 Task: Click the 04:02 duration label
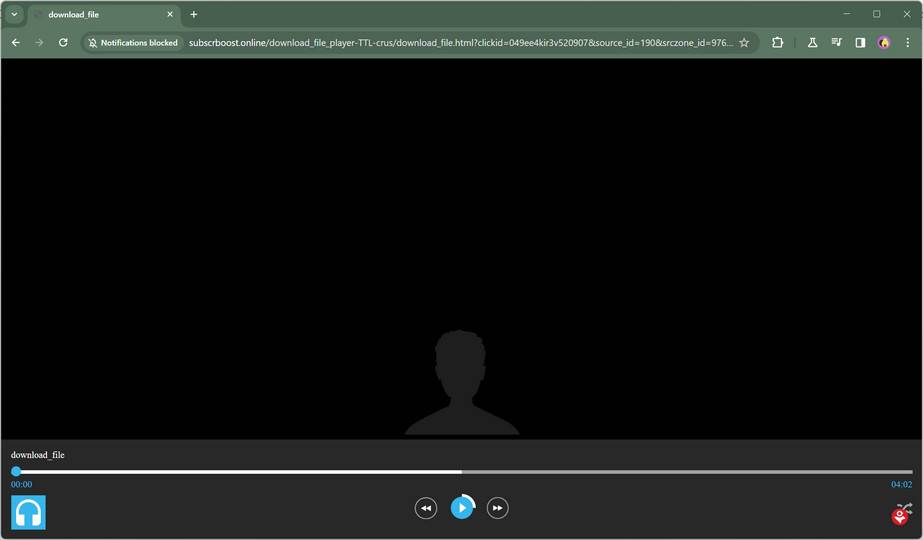901,485
